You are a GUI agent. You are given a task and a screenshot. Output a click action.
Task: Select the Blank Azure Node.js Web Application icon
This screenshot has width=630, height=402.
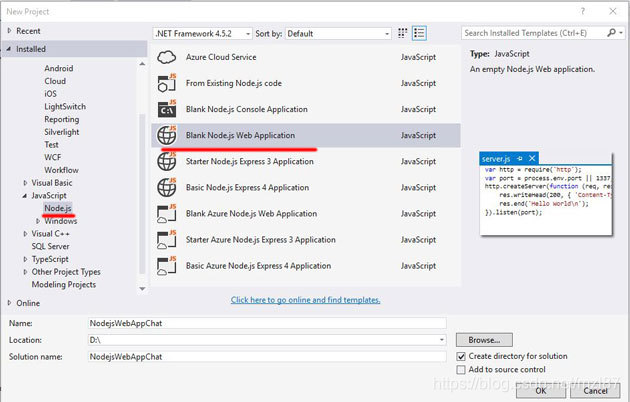[x=166, y=214]
